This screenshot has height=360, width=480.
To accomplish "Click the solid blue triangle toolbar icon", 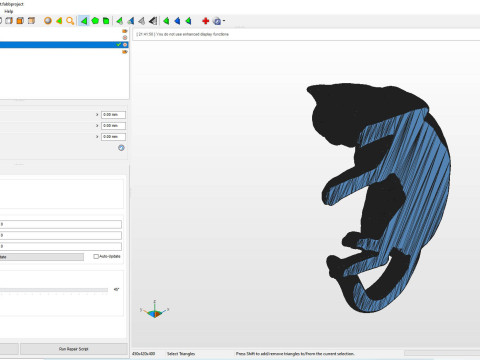I will [x=177, y=21].
